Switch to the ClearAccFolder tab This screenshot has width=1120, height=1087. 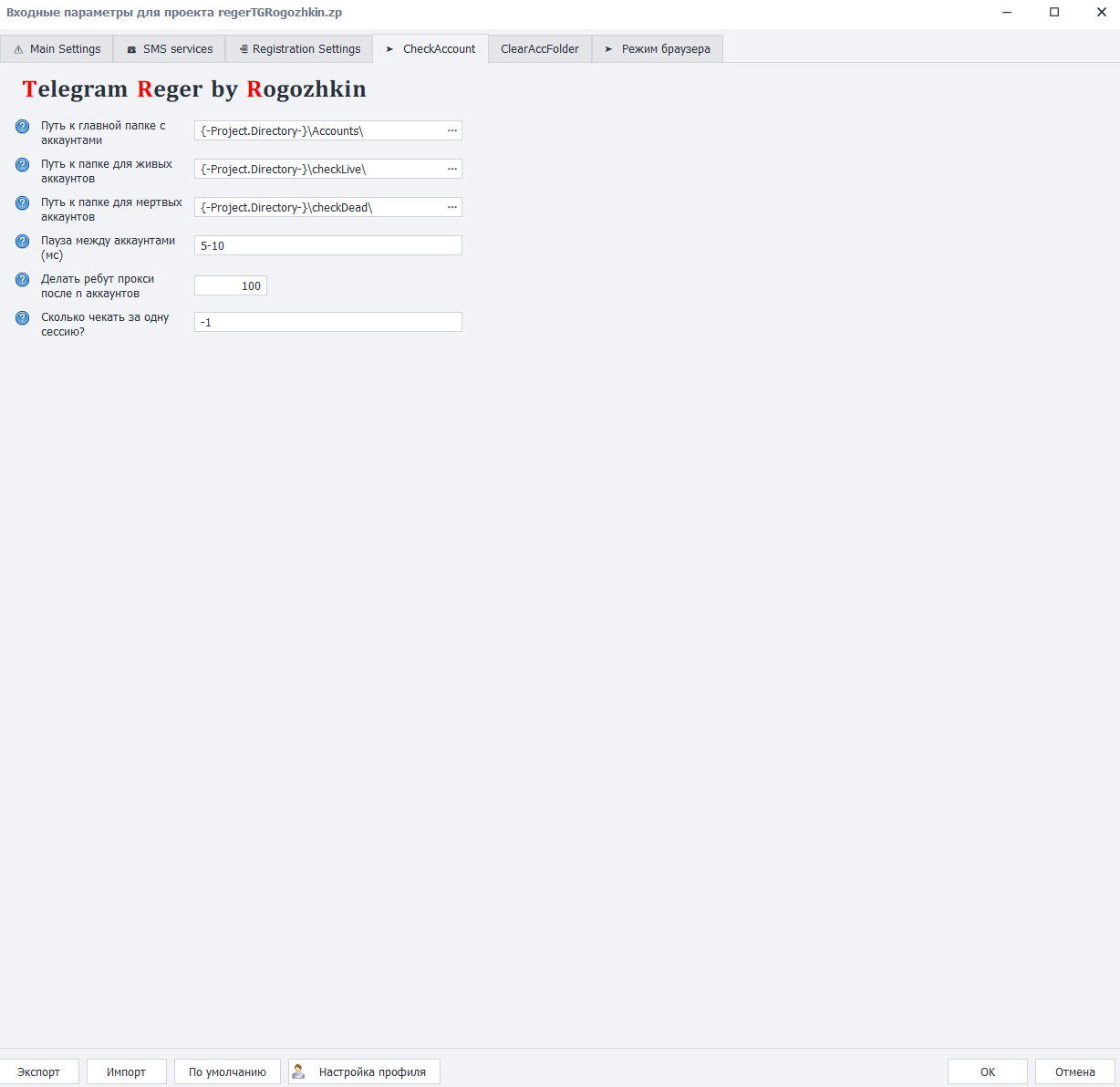540,49
